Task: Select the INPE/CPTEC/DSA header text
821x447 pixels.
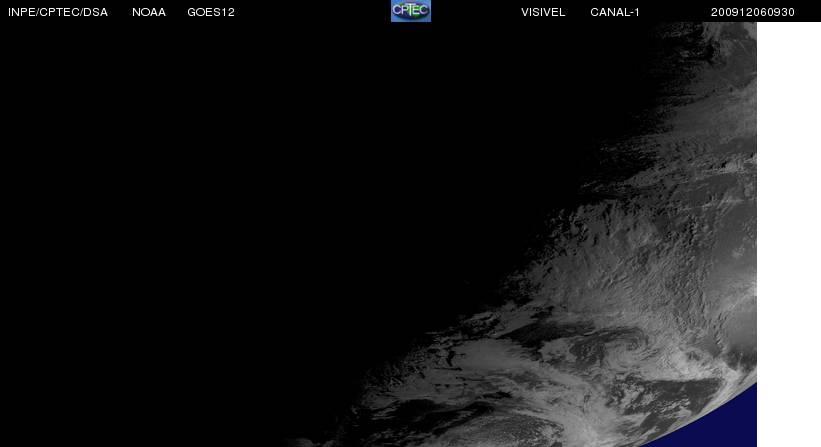Action: [58, 12]
